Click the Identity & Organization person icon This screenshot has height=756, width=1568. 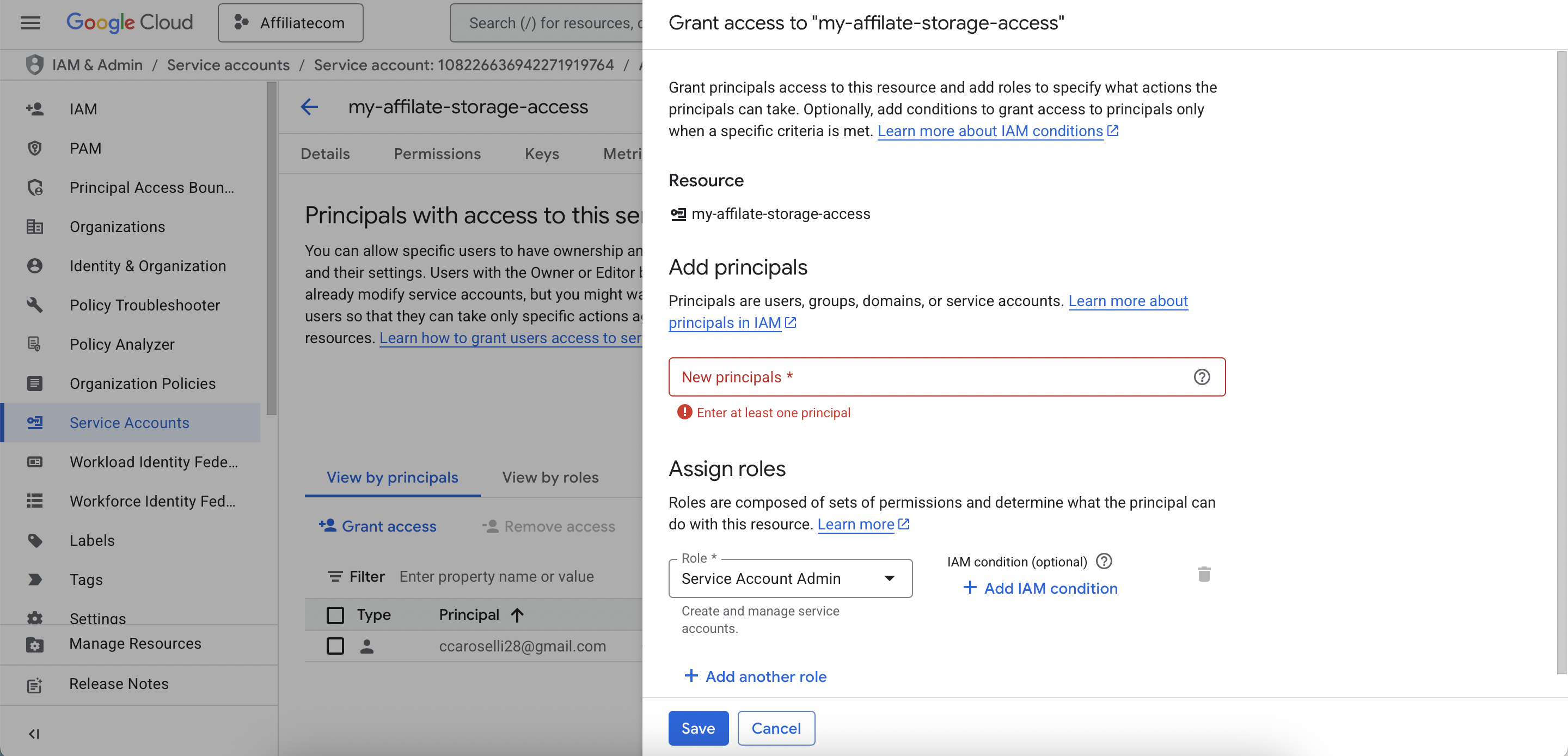tap(35, 266)
